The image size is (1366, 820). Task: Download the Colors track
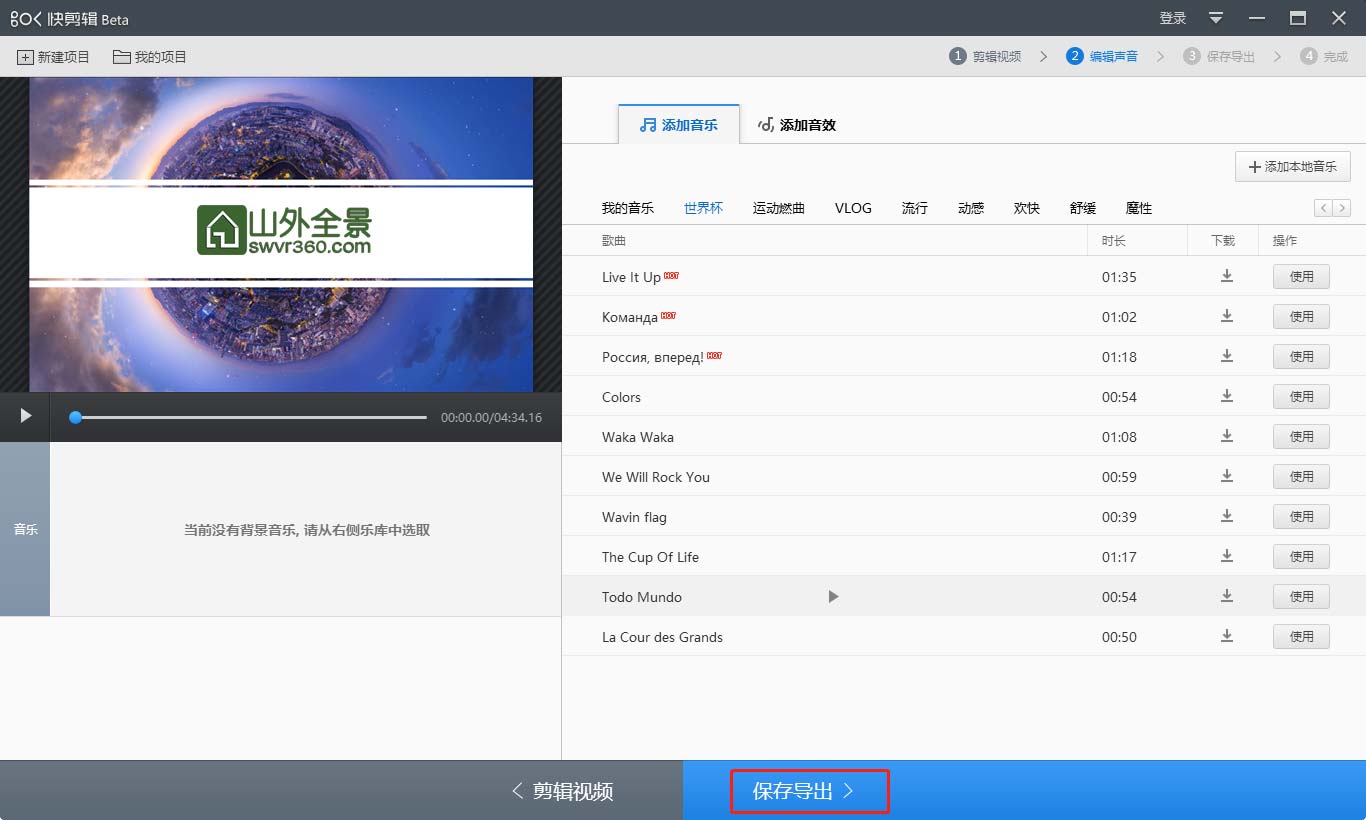click(x=1227, y=397)
